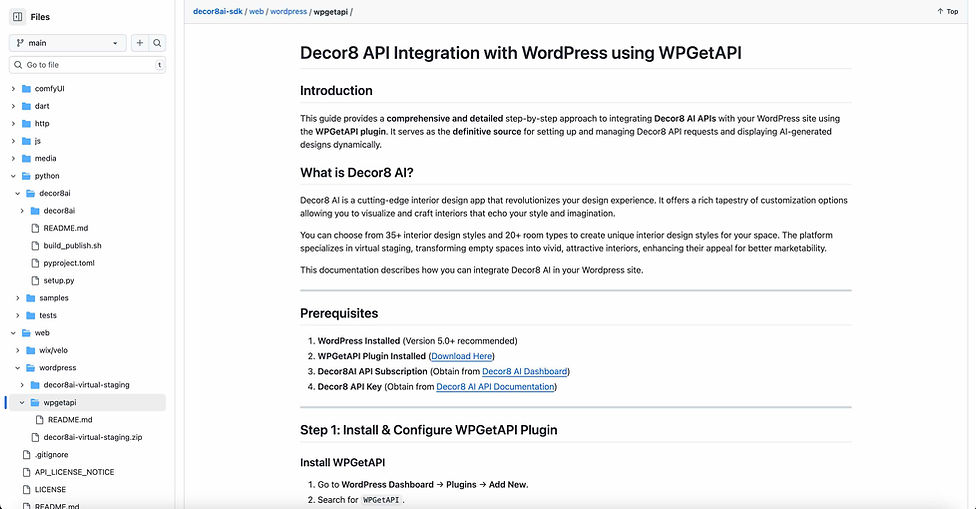The height and width of the screenshot is (509, 976).
Task: Click the search files magnifier icon
Action: click(157, 43)
